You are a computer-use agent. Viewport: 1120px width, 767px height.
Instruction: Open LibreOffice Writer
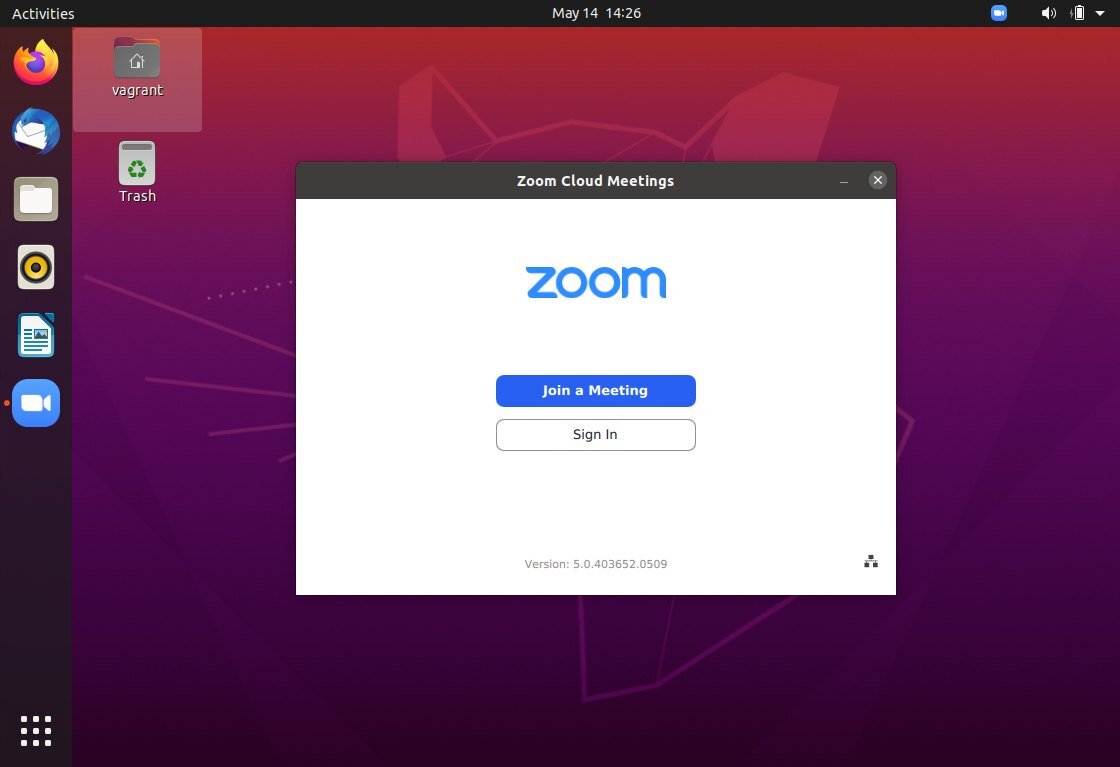coord(36,335)
